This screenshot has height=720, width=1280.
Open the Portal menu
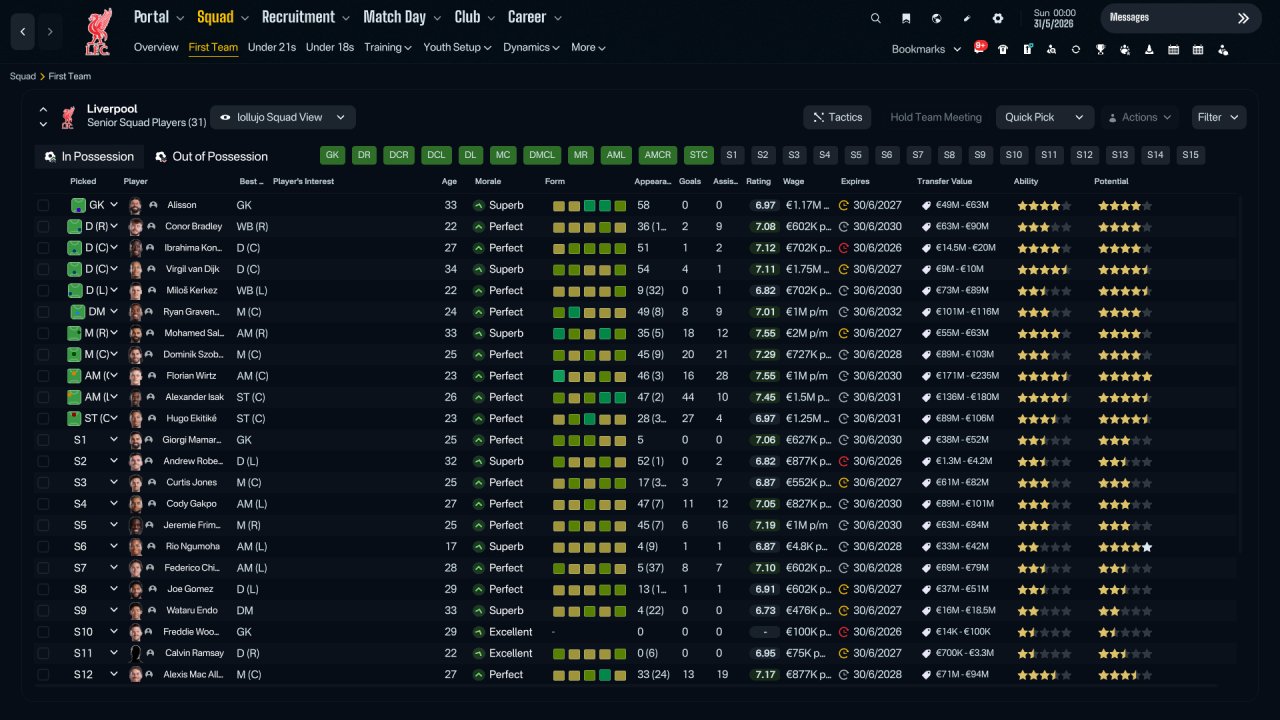coord(159,17)
